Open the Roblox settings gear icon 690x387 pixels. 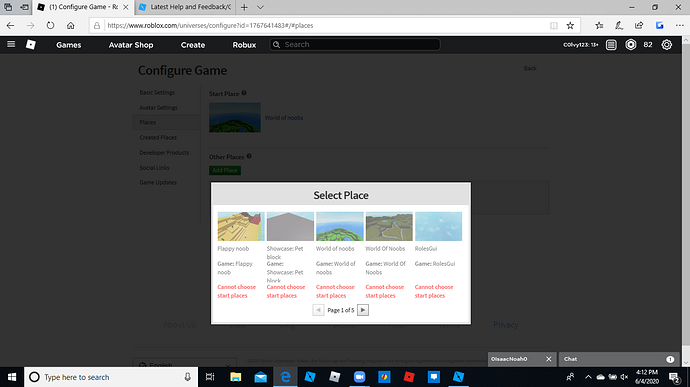(667, 44)
